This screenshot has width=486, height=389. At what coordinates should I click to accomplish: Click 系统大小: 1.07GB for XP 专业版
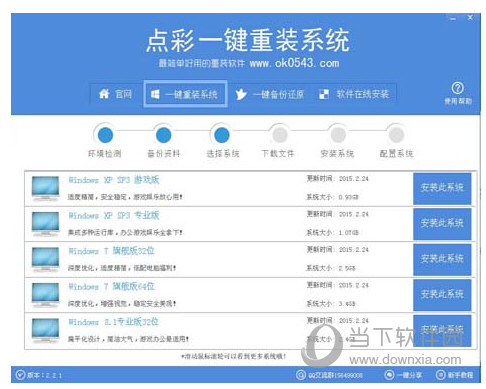(332, 232)
